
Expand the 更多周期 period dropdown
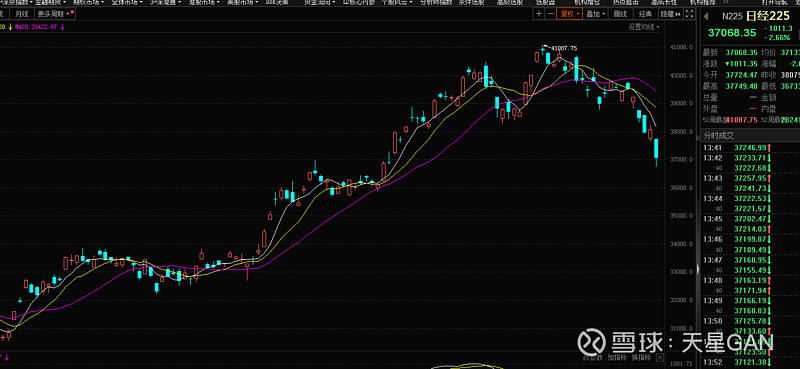(55, 14)
